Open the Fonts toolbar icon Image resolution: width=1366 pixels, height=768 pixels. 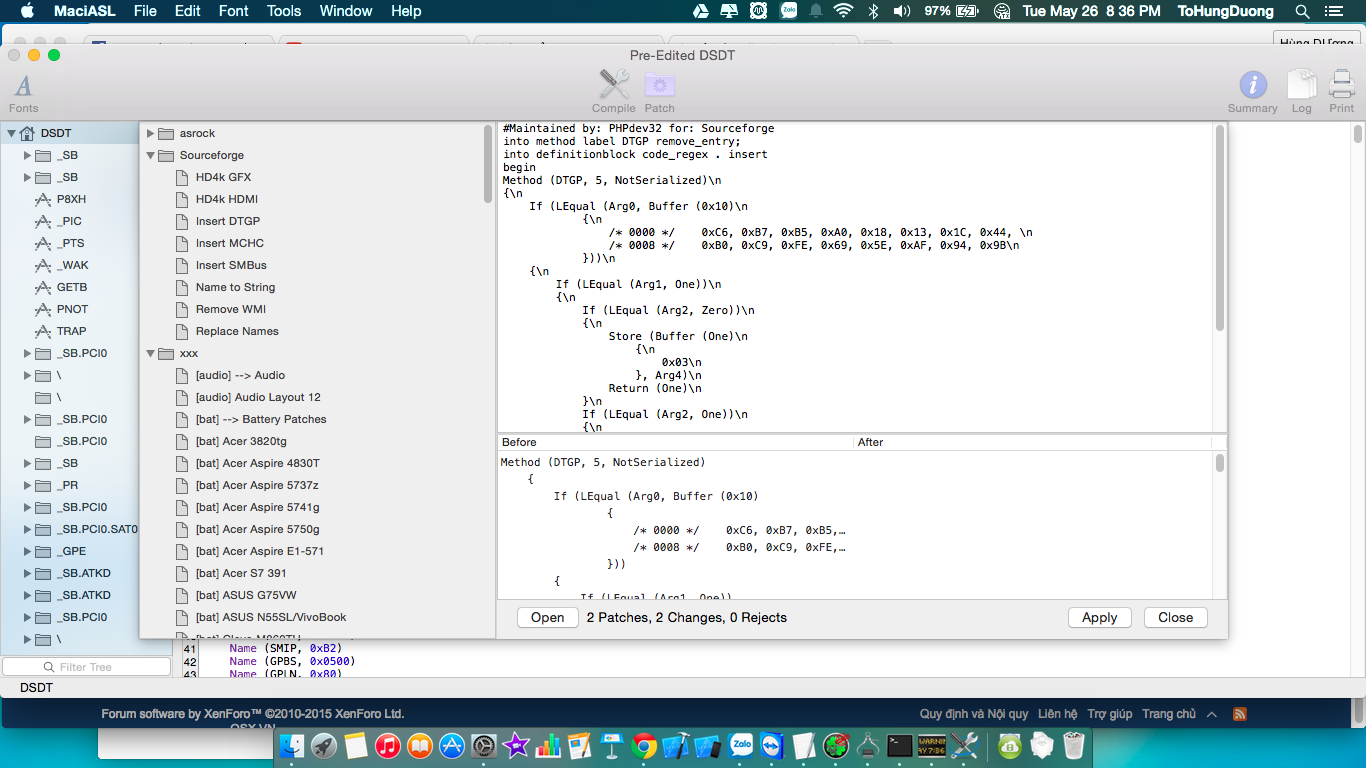(23, 88)
